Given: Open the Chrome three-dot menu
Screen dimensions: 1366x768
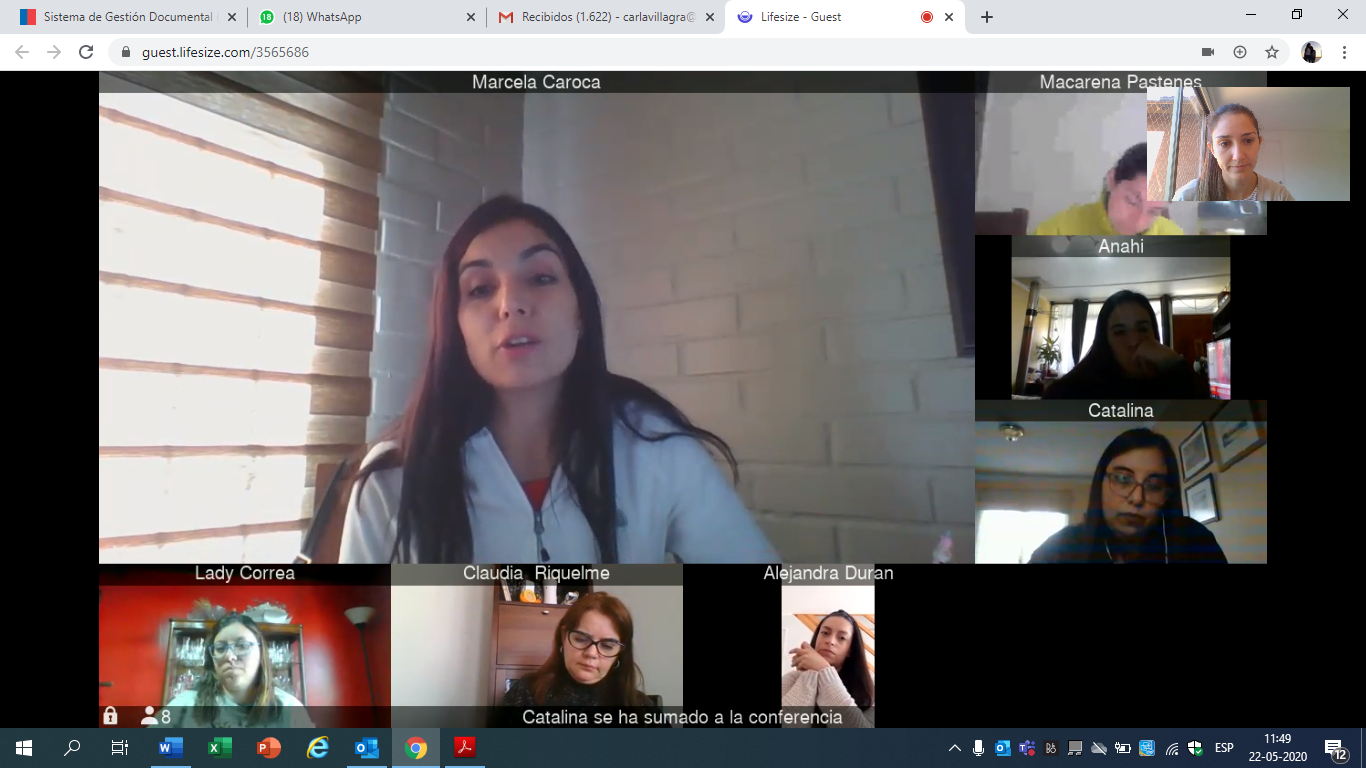Looking at the screenshot, I should pyautogui.click(x=1342, y=52).
